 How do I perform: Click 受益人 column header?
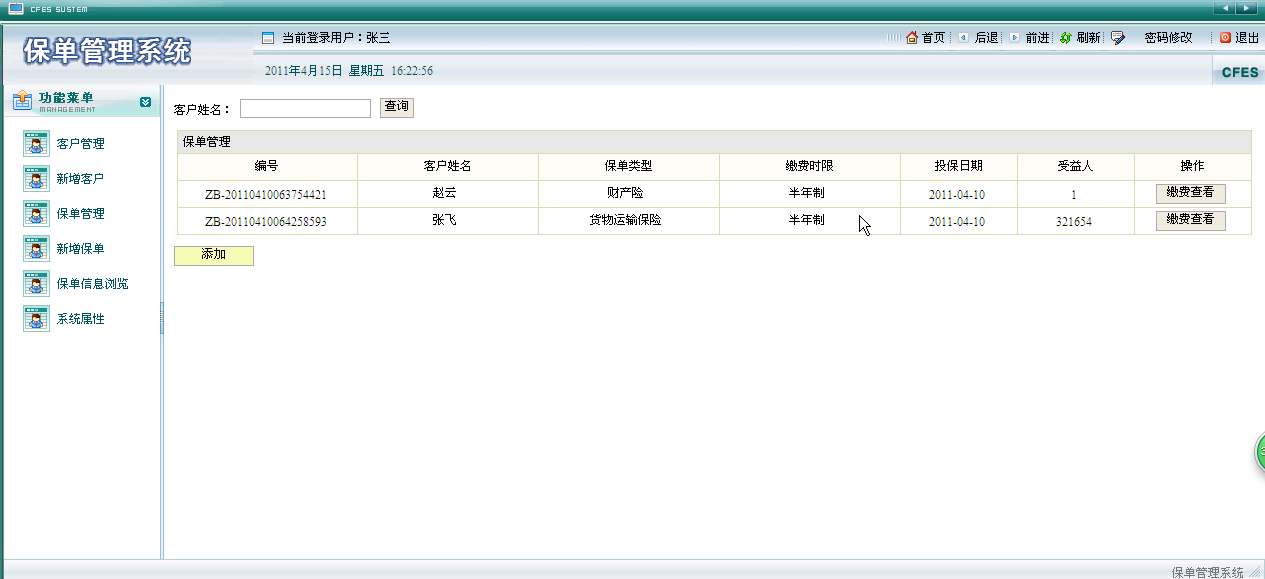pyautogui.click(x=1075, y=166)
